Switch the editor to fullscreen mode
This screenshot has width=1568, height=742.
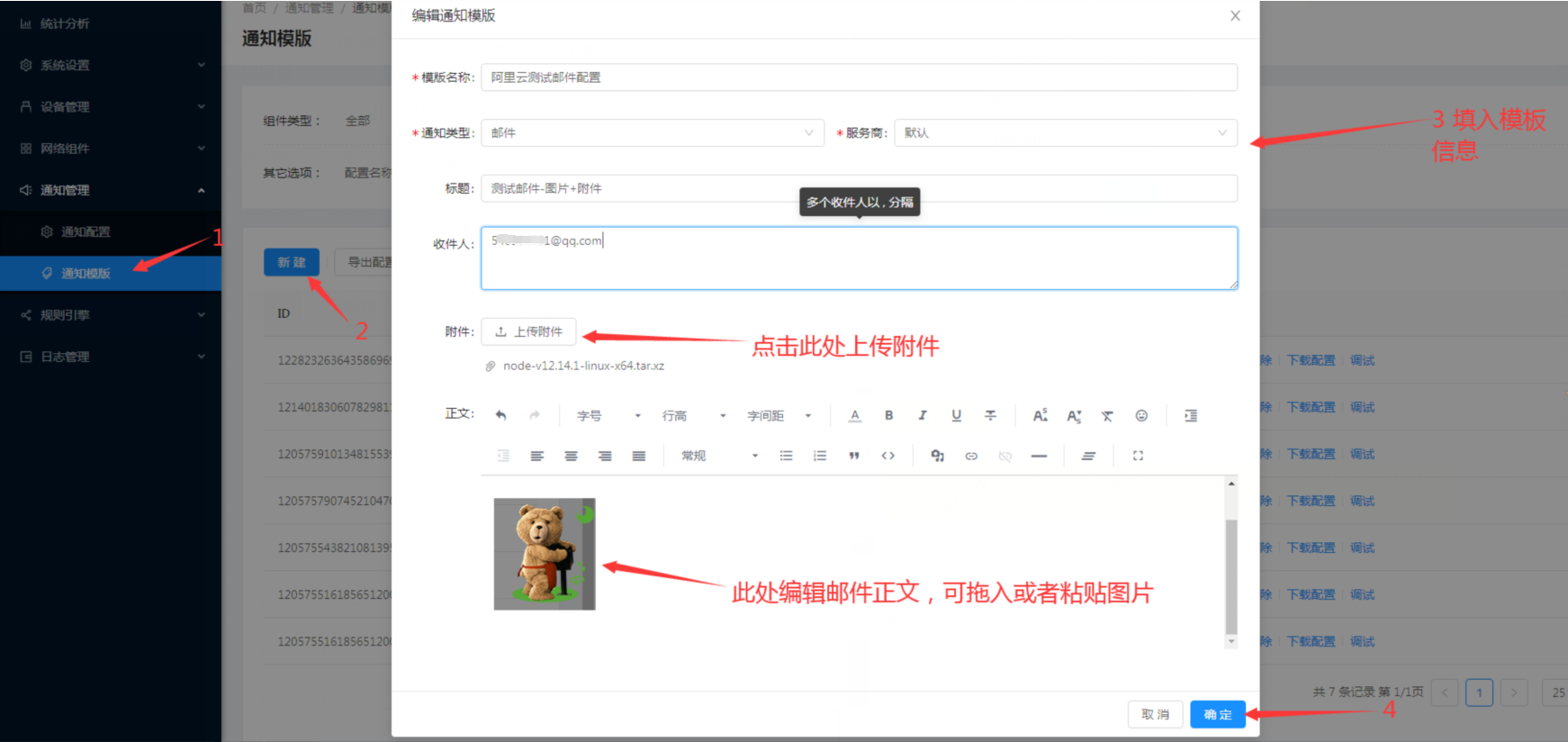(1138, 456)
